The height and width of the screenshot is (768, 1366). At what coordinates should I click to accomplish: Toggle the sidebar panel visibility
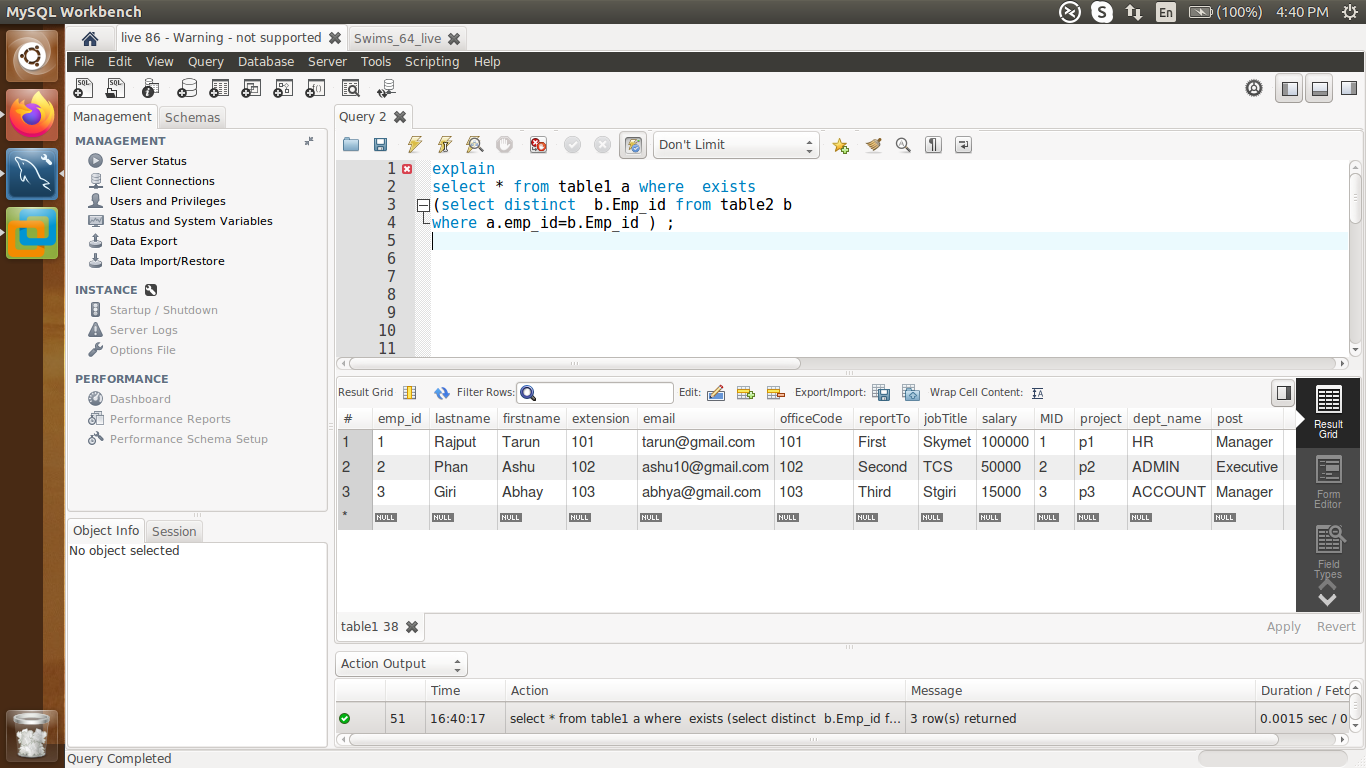point(1290,89)
